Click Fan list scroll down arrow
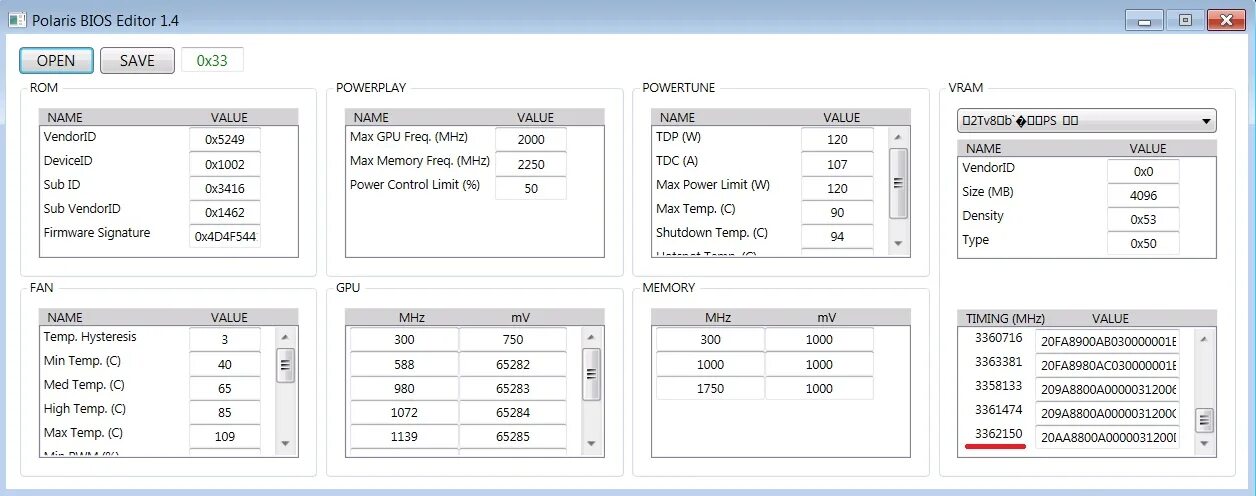Screen dimensions: 1256x496 pos(286,444)
